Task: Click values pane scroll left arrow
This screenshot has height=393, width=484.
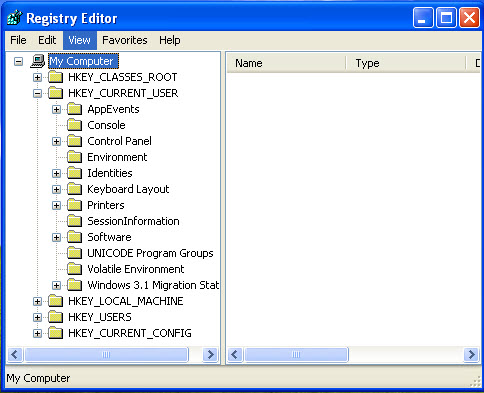Action: pyautogui.click(x=235, y=354)
